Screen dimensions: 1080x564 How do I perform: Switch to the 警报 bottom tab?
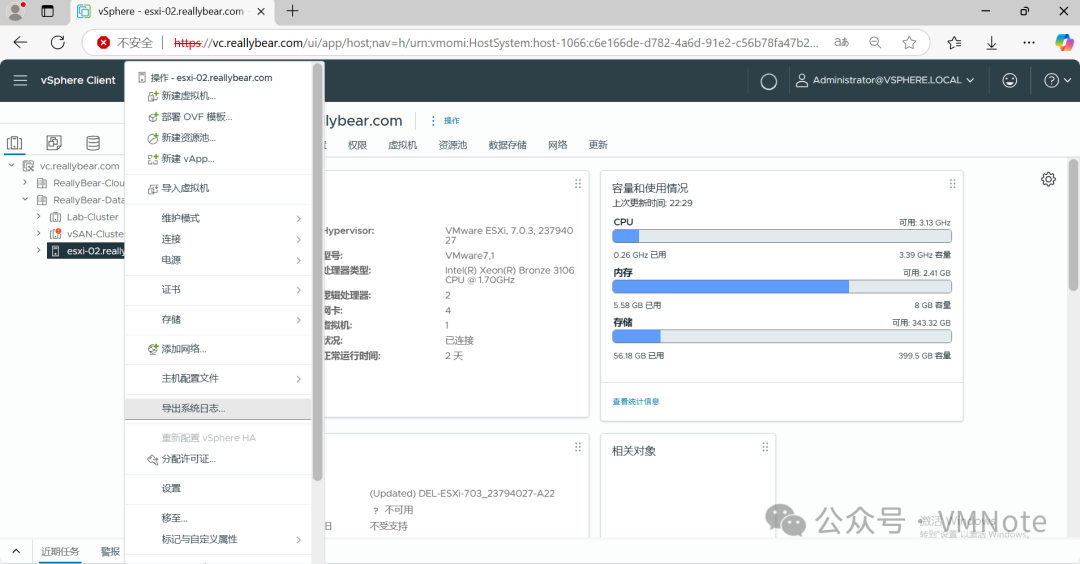[x=110, y=552]
